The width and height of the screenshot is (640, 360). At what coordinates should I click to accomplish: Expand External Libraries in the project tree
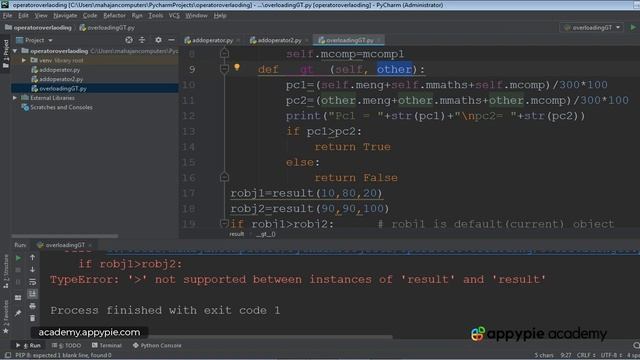(15, 98)
